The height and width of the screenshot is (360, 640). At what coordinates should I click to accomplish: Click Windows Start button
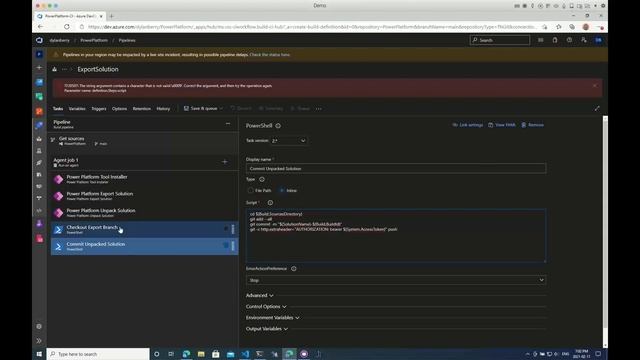(x=39, y=354)
